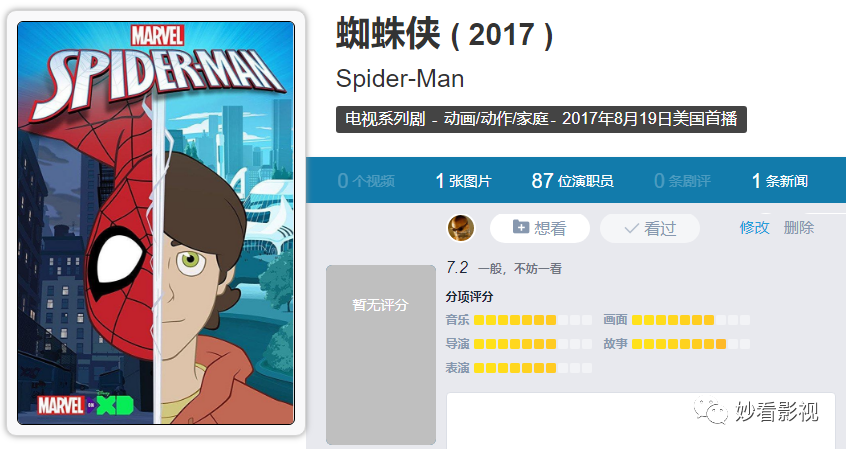Mark the show as 想看
The height and width of the screenshot is (449, 846).
[x=540, y=228]
